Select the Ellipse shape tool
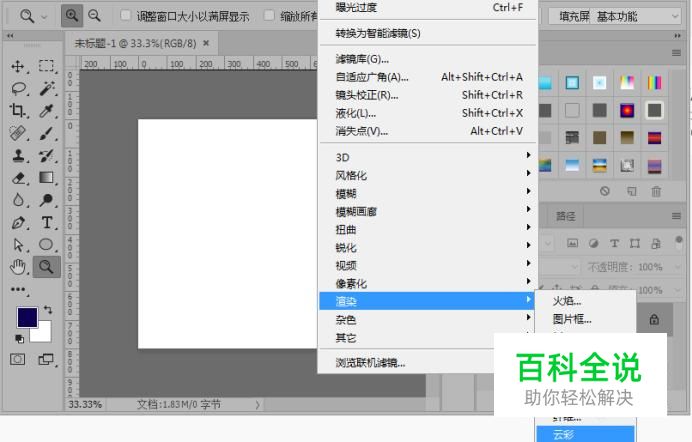Viewport: 692px width, 442px height. pos(46,244)
